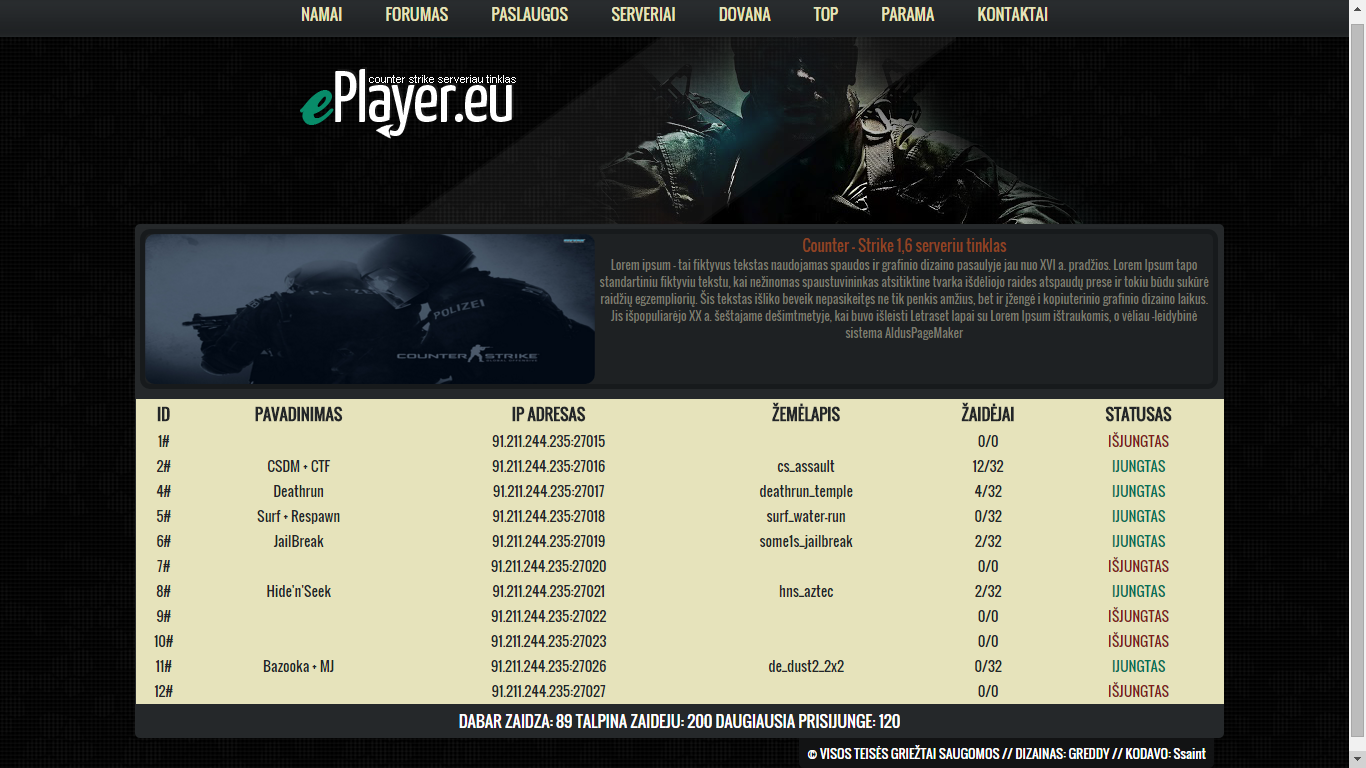Screen dimensions: 1366x768
Task: Click the Counter-Strike 1,6 serveriu tinklas heading
Action: coord(904,245)
